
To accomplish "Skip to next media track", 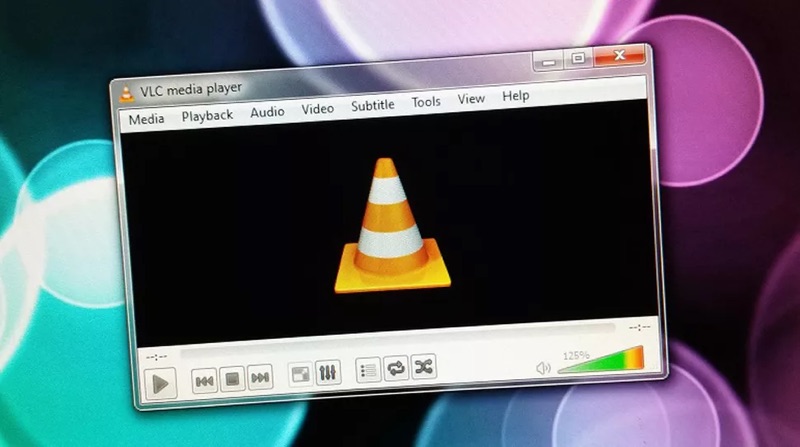I will pos(260,377).
